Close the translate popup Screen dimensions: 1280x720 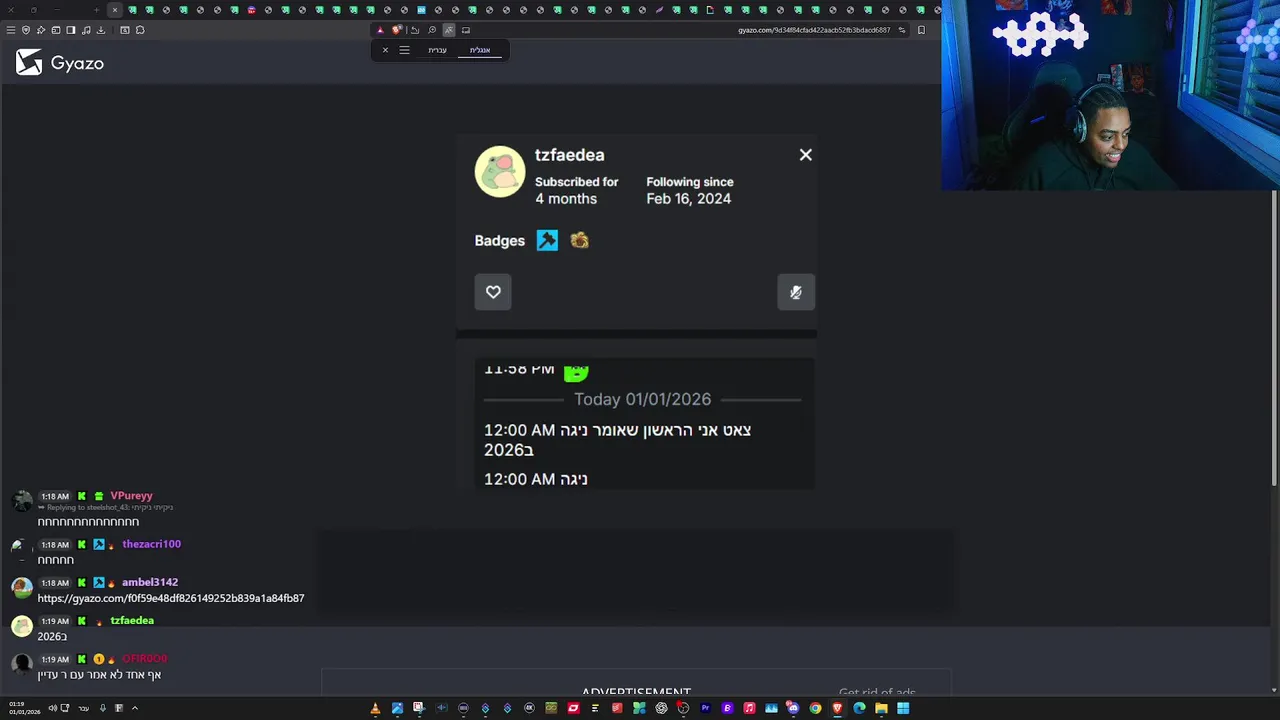tap(385, 50)
